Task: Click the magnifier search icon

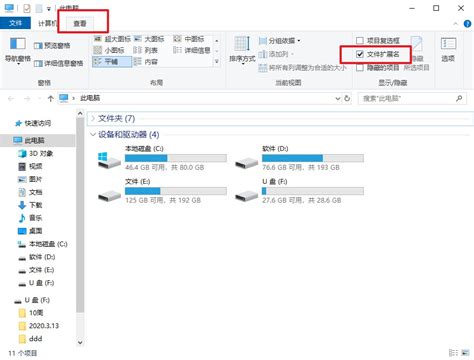Action: (x=459, y=99)
